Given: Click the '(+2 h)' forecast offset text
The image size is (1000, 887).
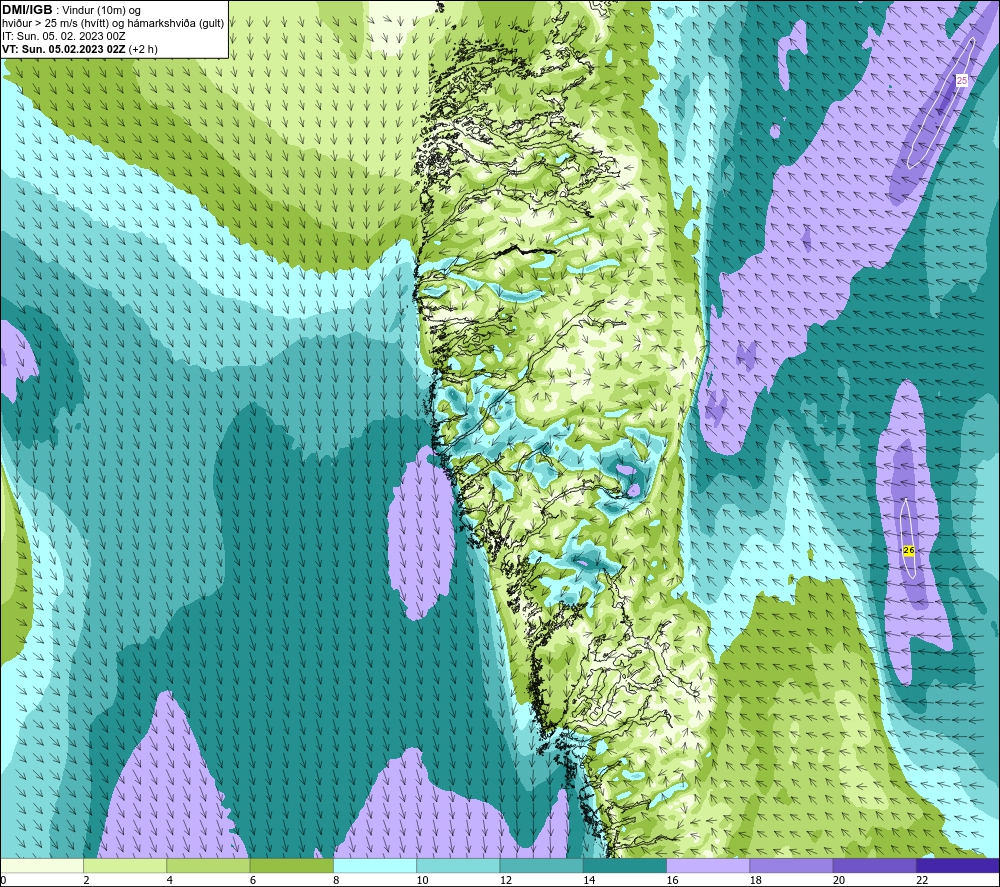Looking at the screenshot, I should 143,48.
